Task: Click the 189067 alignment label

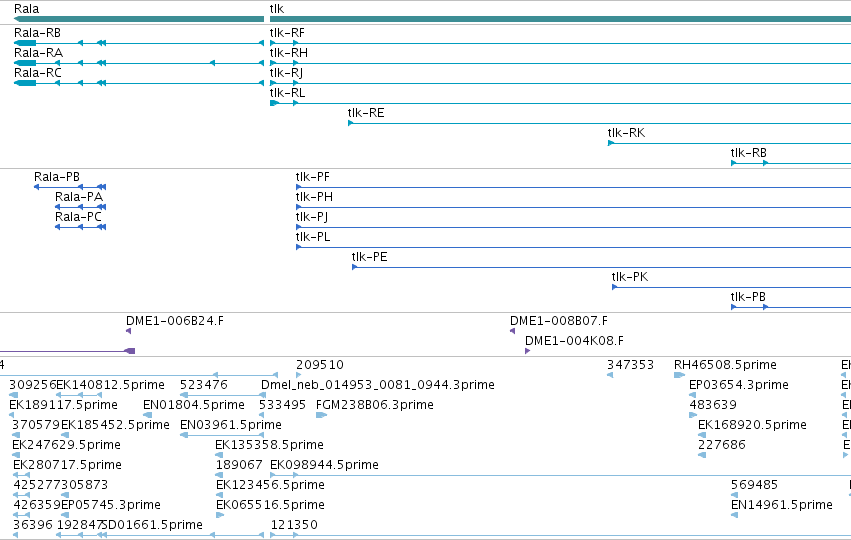Action: tap(239, 466)
